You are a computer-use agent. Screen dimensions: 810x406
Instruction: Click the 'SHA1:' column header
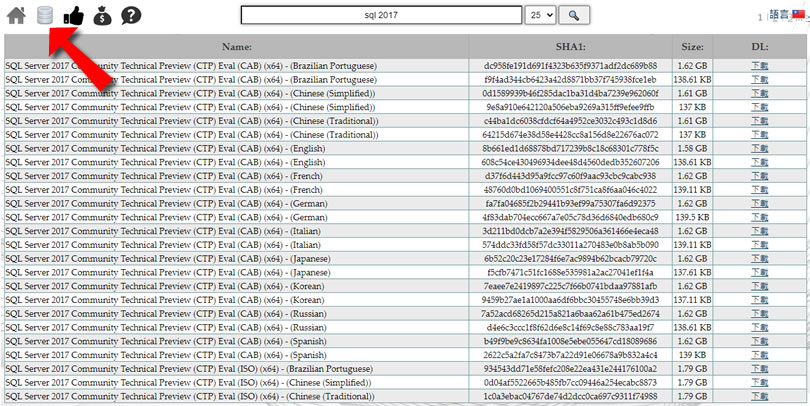pyautogui.click(x=570, y=47)
